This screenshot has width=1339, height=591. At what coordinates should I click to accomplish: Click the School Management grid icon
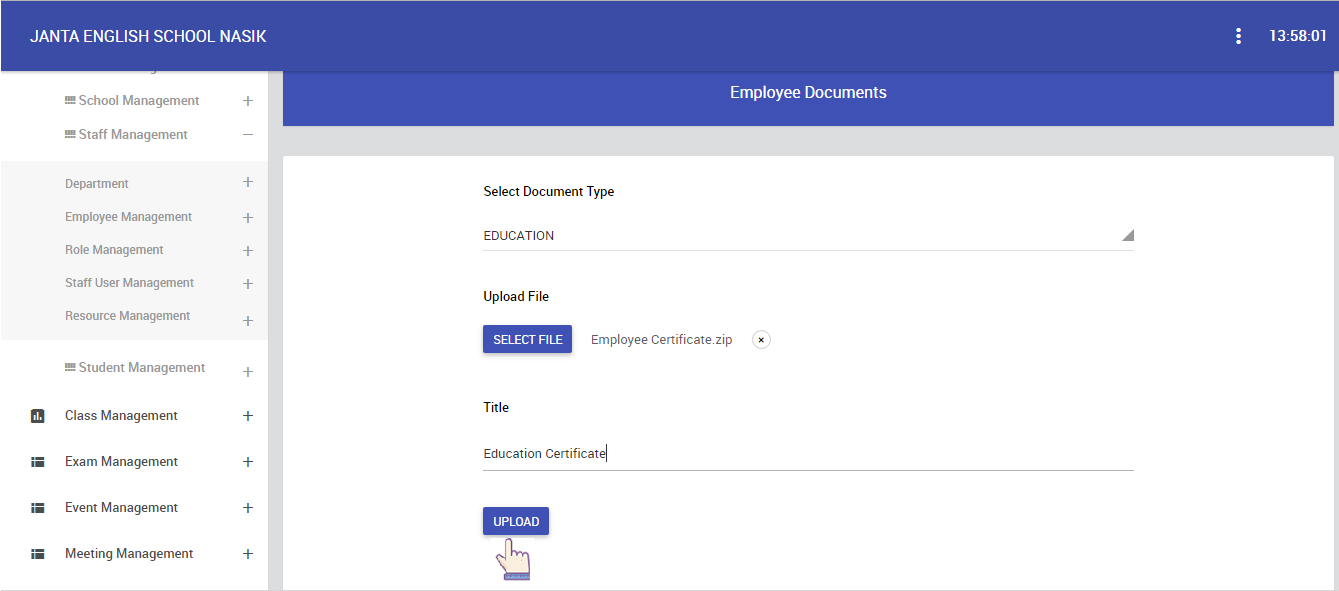70,101
